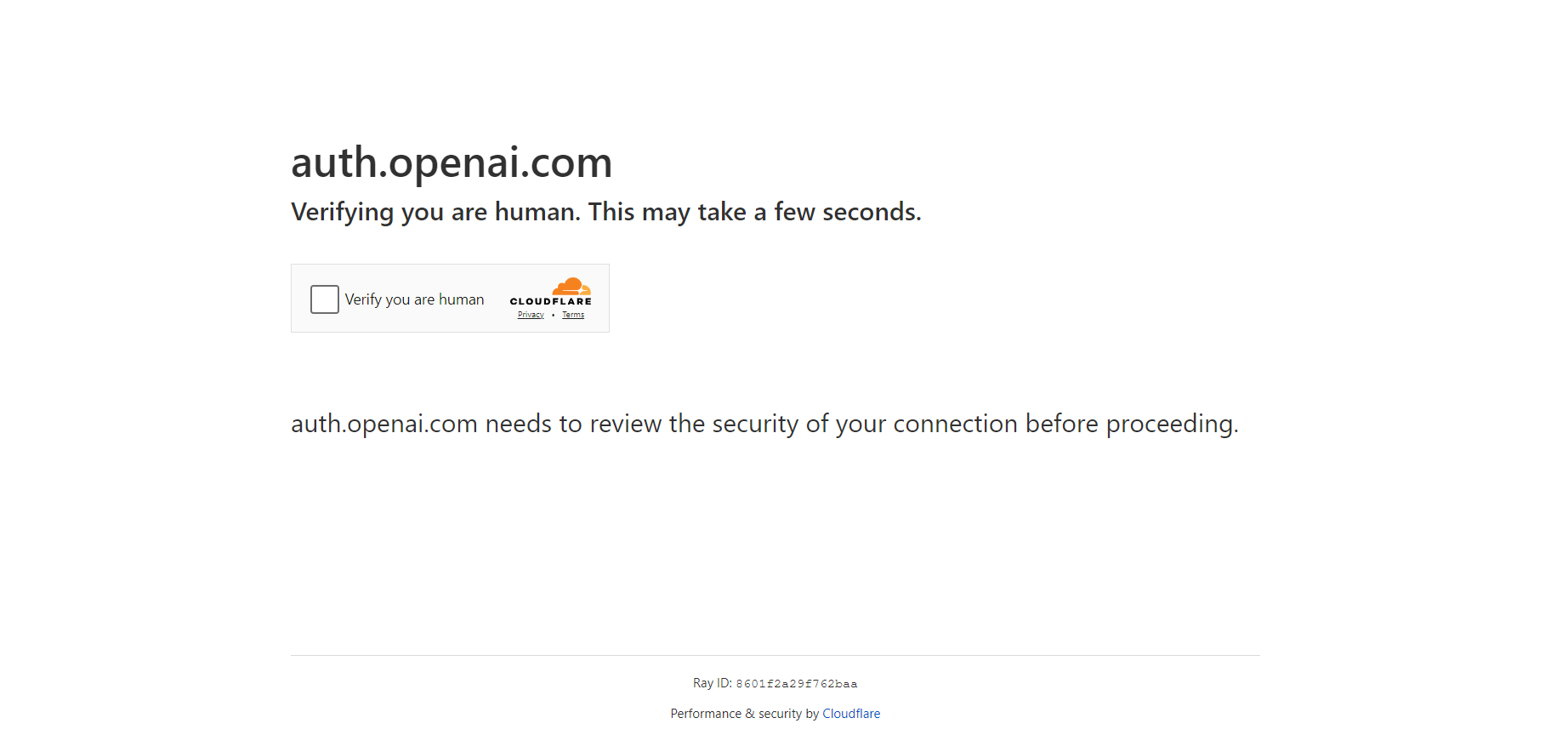The width and height of the screenshot is (1568, 735).
Task: Click the word "proceeding." ending the paragraph
Action: (x=1172, y=424)
